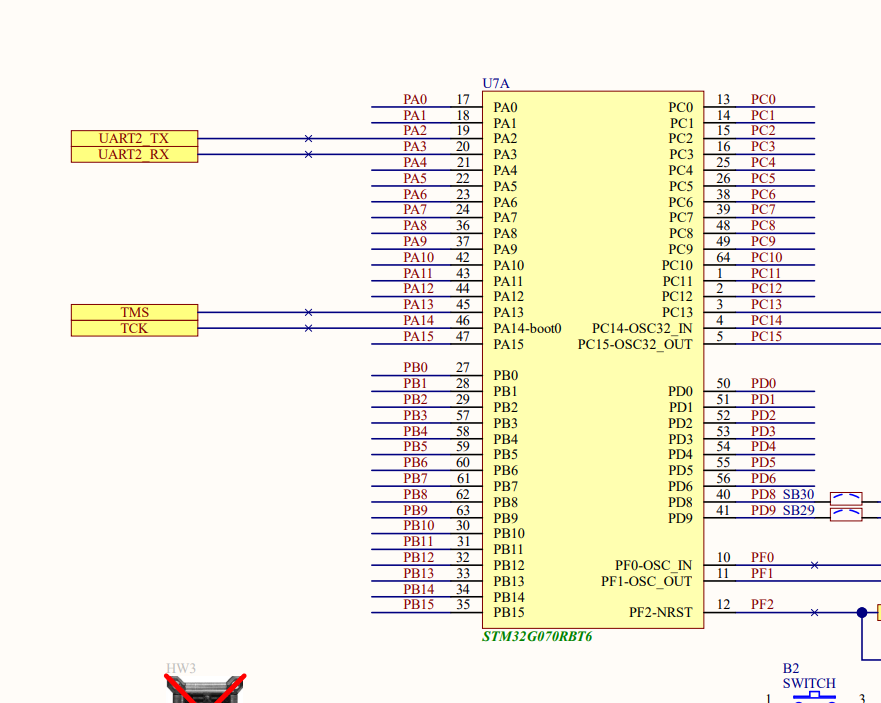The height and width of the screenshot is (703, 881).
Task: Click the SB29 designator text
Action: click(798, 510)
